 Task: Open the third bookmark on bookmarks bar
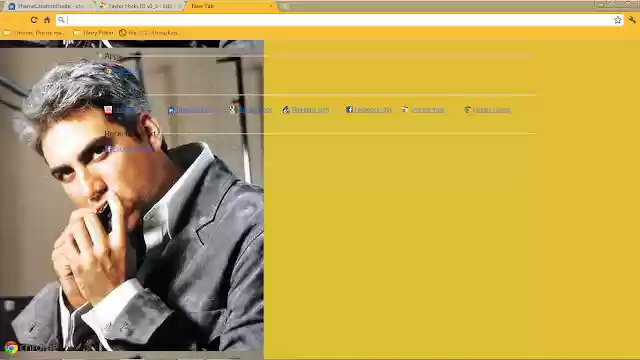click(x=149, y=33)
